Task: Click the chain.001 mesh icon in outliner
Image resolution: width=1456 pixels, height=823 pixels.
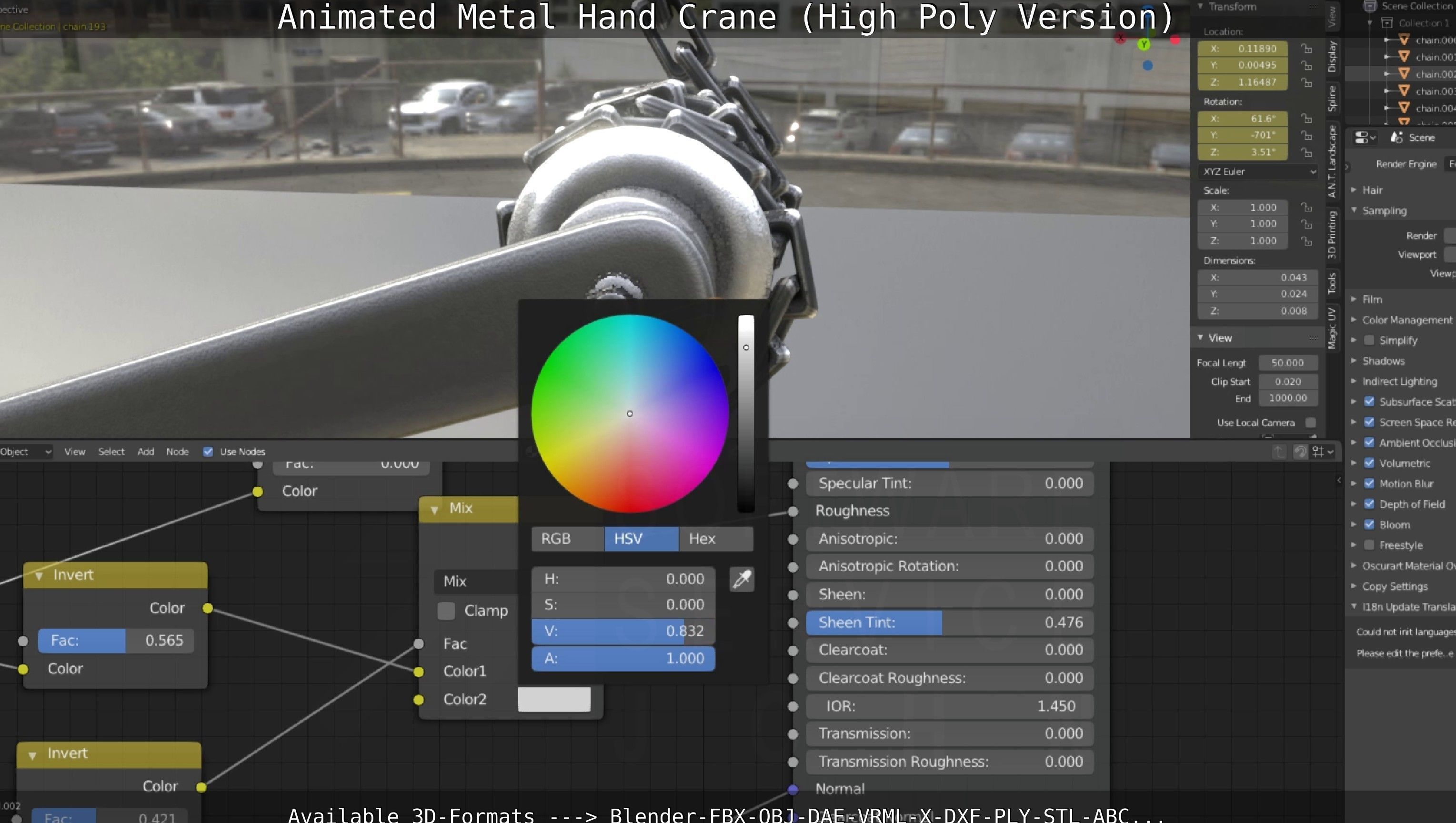Action: pos(1404,57)
